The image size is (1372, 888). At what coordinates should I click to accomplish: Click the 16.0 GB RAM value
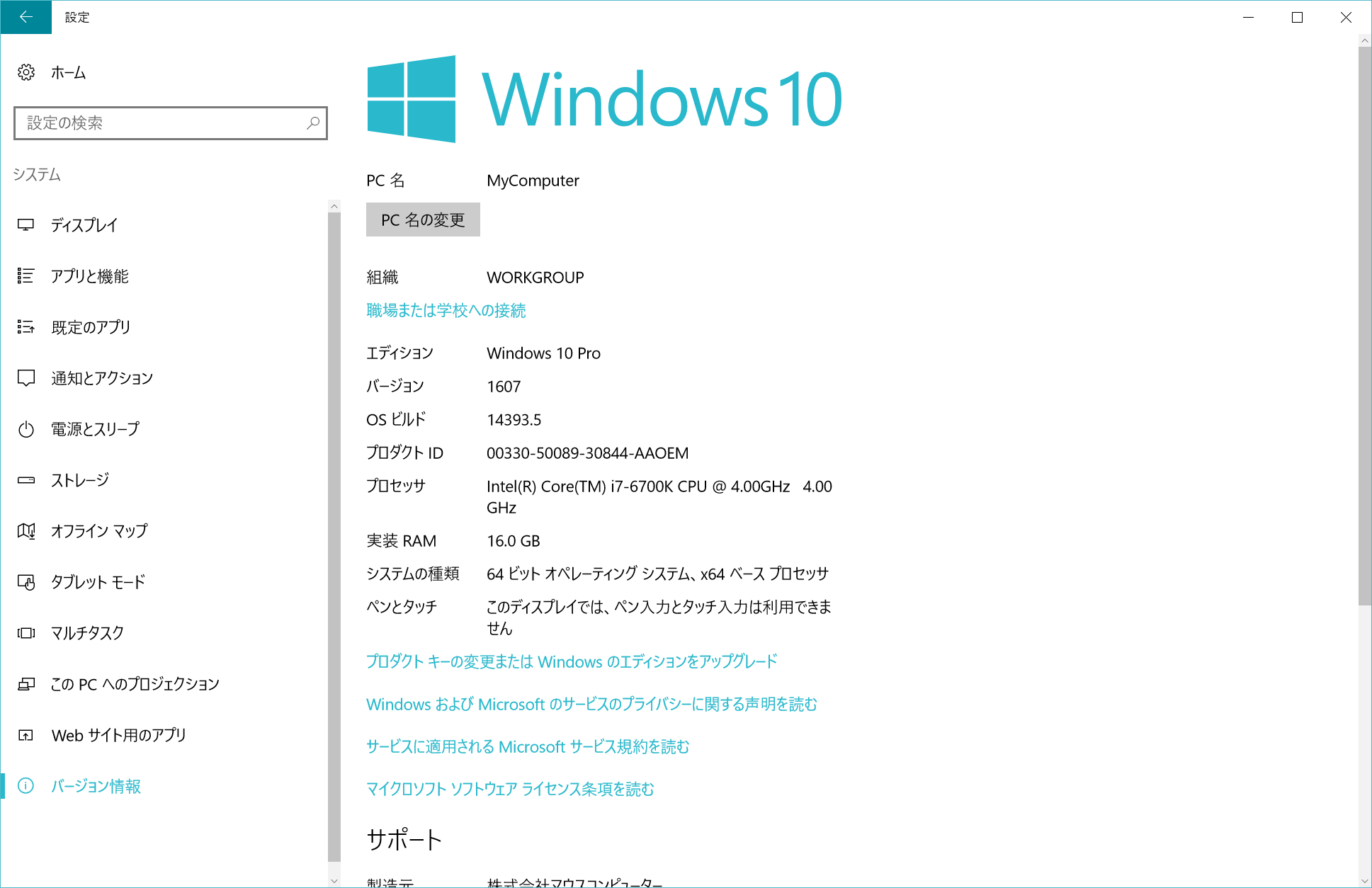[x=513, y=541]
